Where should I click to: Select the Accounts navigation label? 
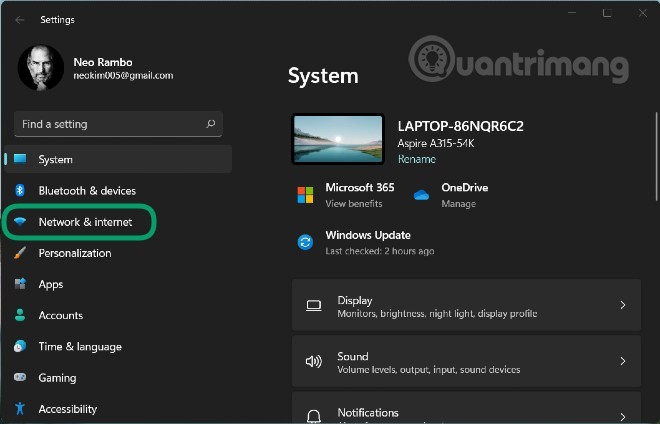coord(60,315)
